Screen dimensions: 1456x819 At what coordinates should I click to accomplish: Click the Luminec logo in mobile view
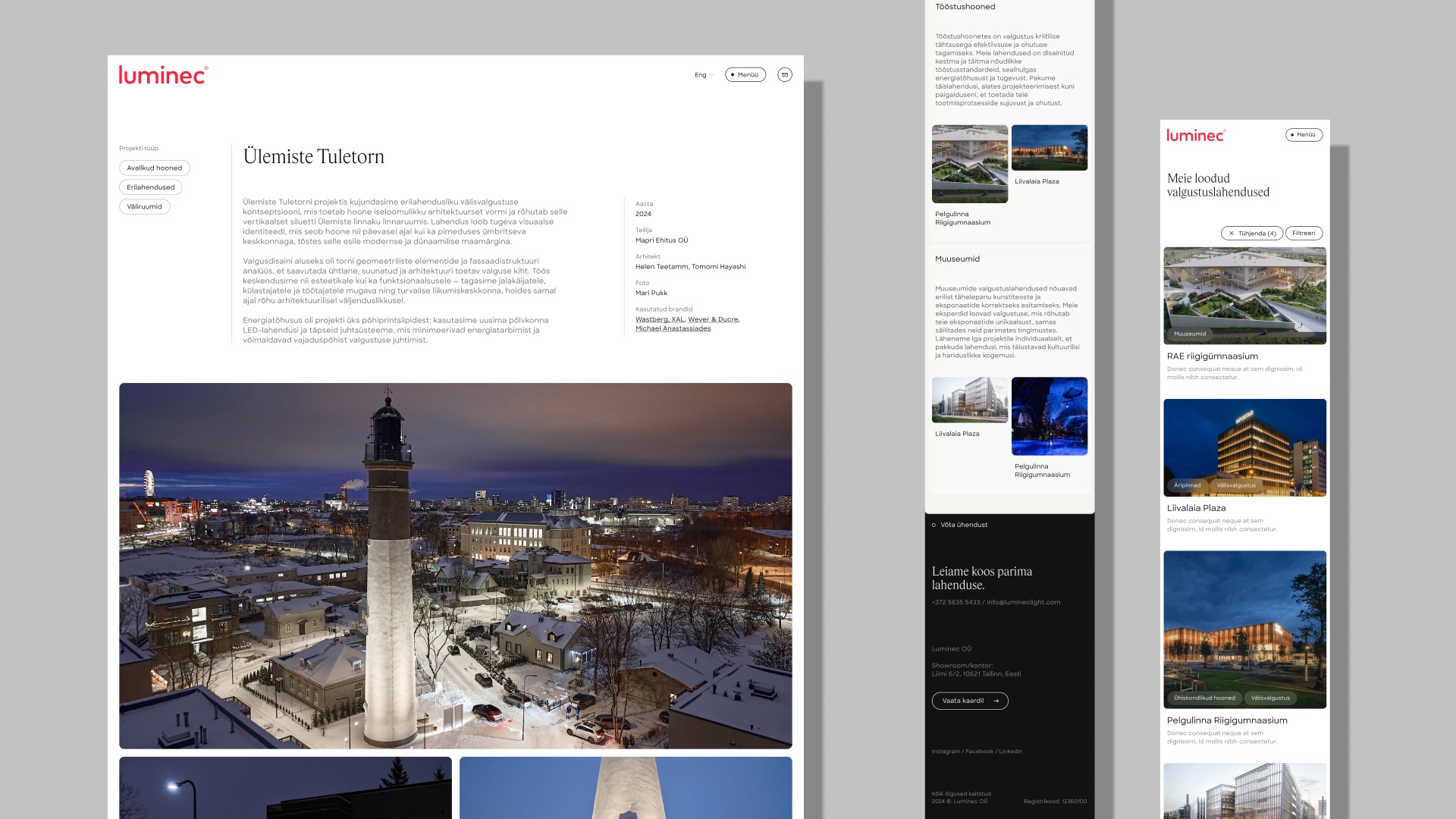1195,135
